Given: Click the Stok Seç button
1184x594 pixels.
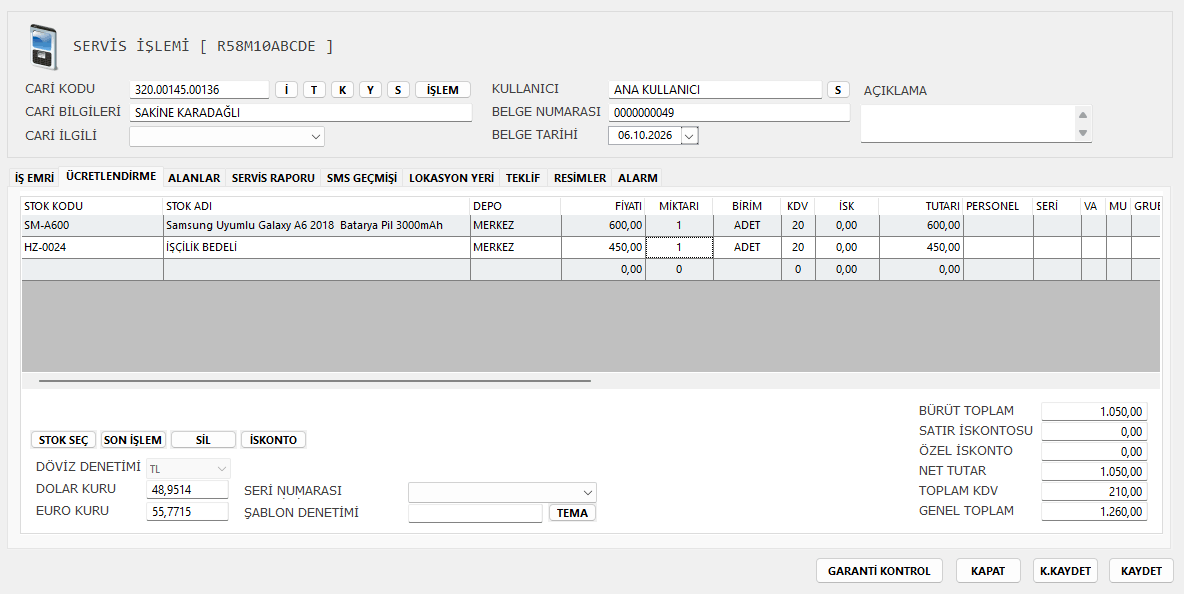Looking at the screenshot, I should [x=63, y=440].
